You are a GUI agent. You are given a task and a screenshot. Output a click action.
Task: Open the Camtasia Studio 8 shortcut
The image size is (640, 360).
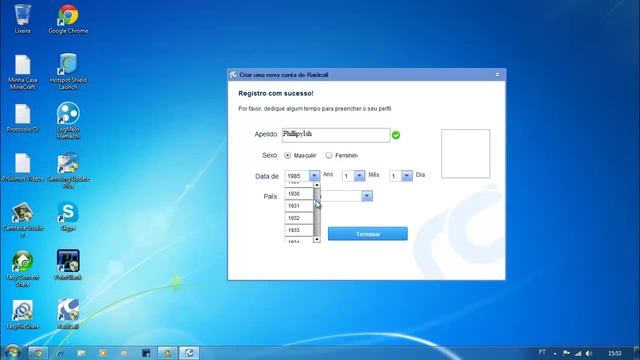coord(22,220)
